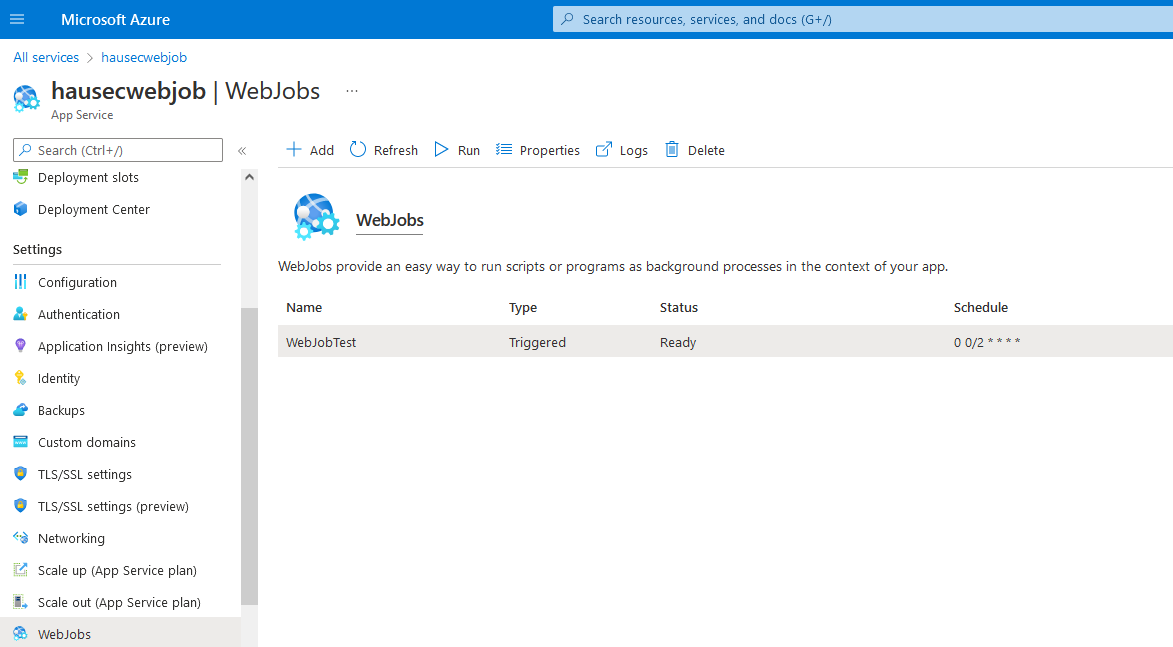
Task: Click the Authentication person icon
Action: click(21, 314)
